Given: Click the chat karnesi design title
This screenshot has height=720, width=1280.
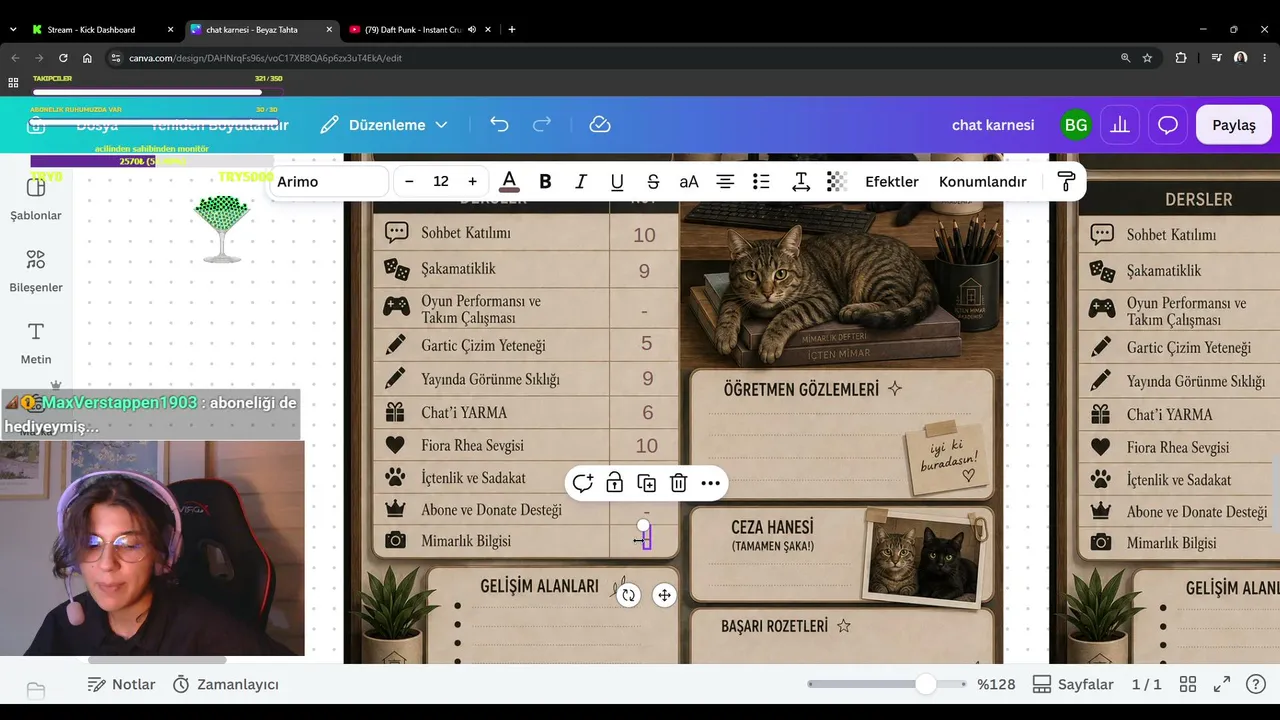Looking at the screenshot, I should (993, 125).
